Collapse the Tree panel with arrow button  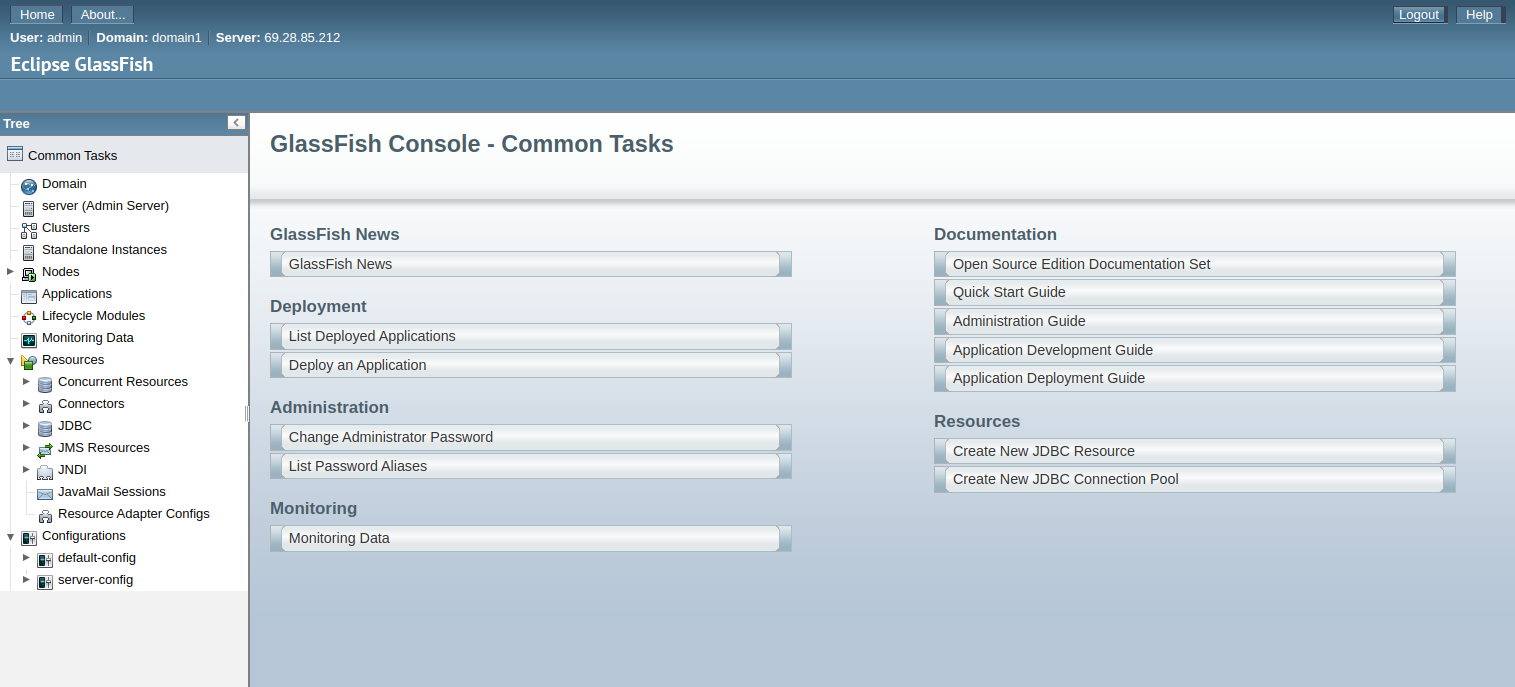coord(236,123)
